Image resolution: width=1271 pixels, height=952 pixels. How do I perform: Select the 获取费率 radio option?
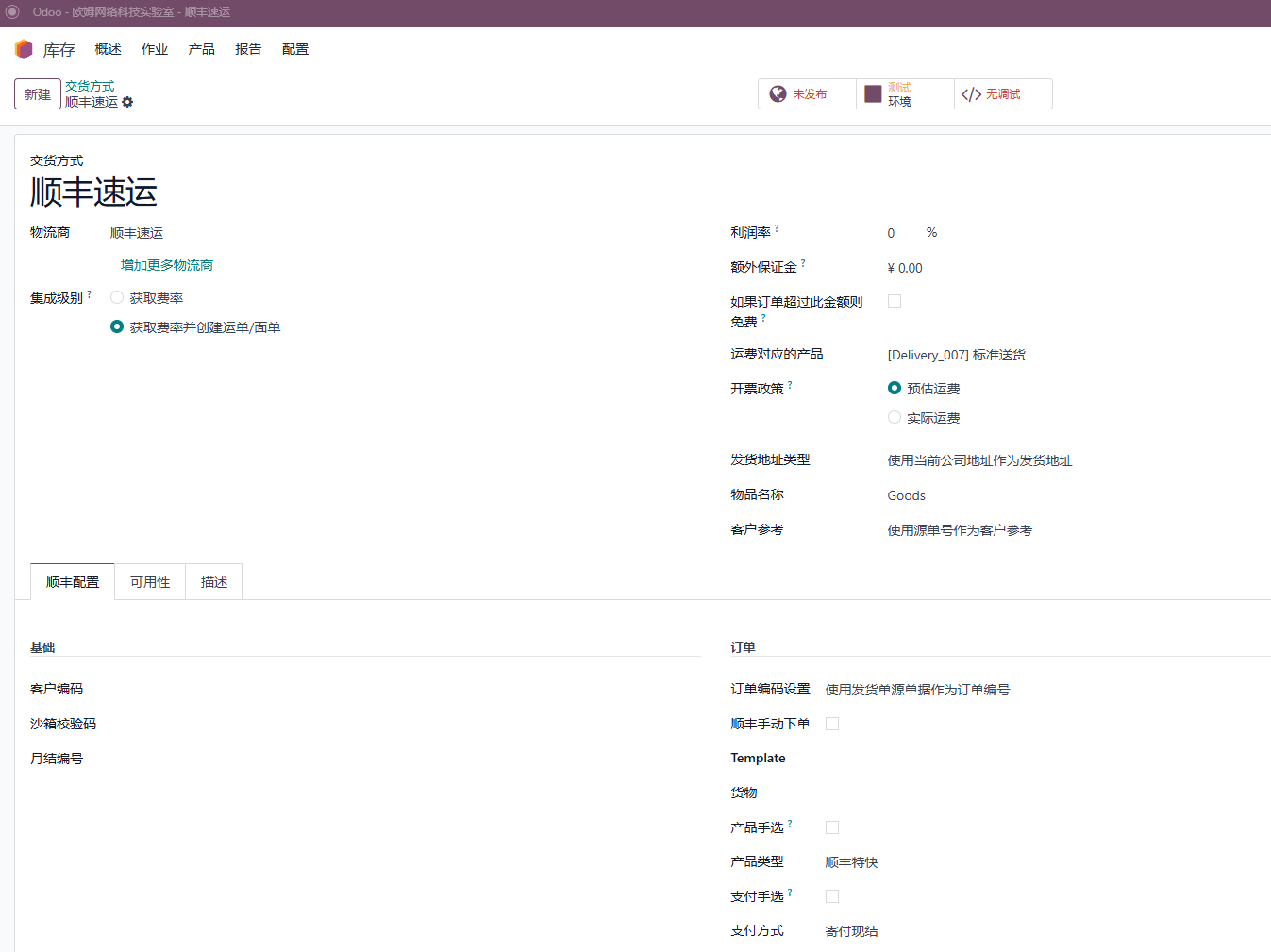(117, 297)
